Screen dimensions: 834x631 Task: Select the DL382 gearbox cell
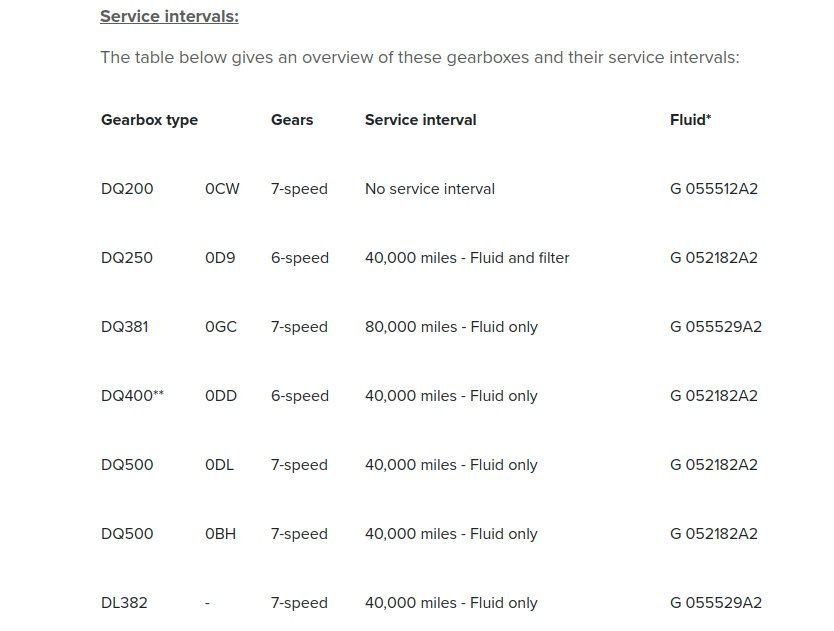tap(124, 603)
